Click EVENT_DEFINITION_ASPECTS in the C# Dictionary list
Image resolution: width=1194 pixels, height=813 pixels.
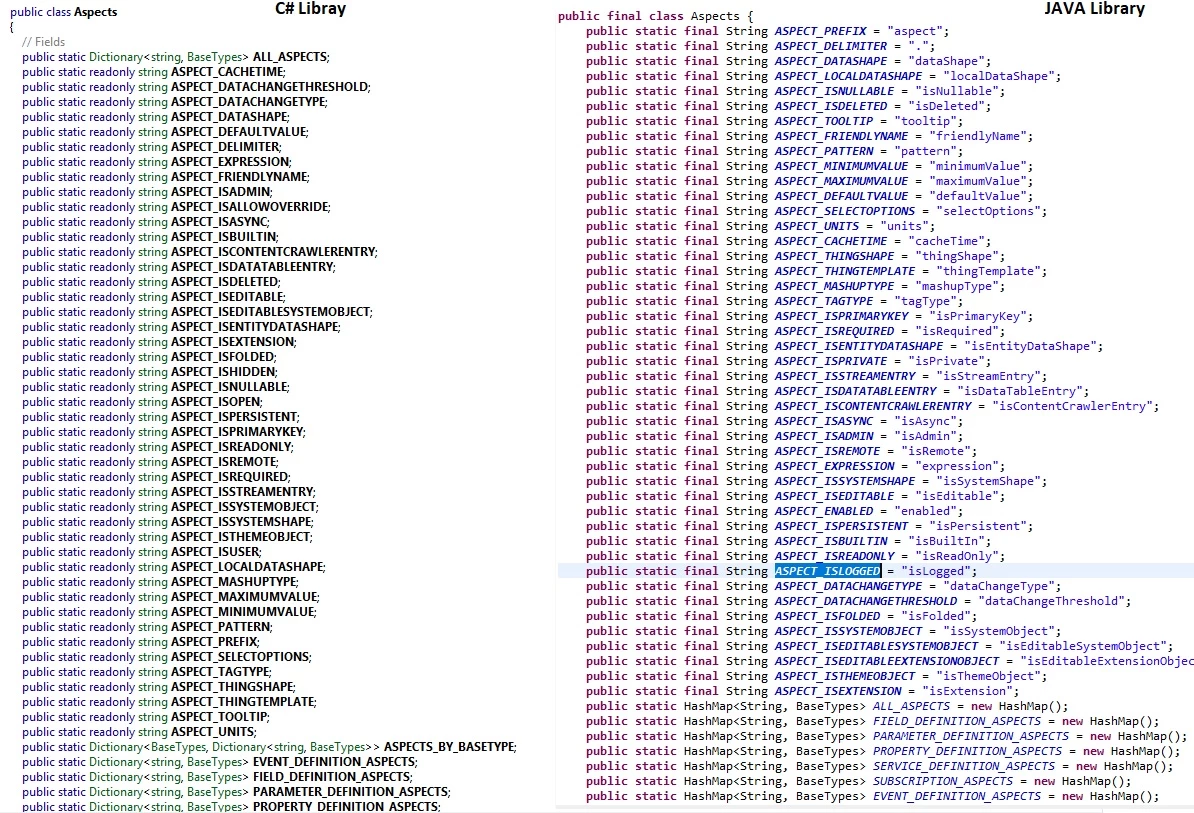click(x=334, y=762)
